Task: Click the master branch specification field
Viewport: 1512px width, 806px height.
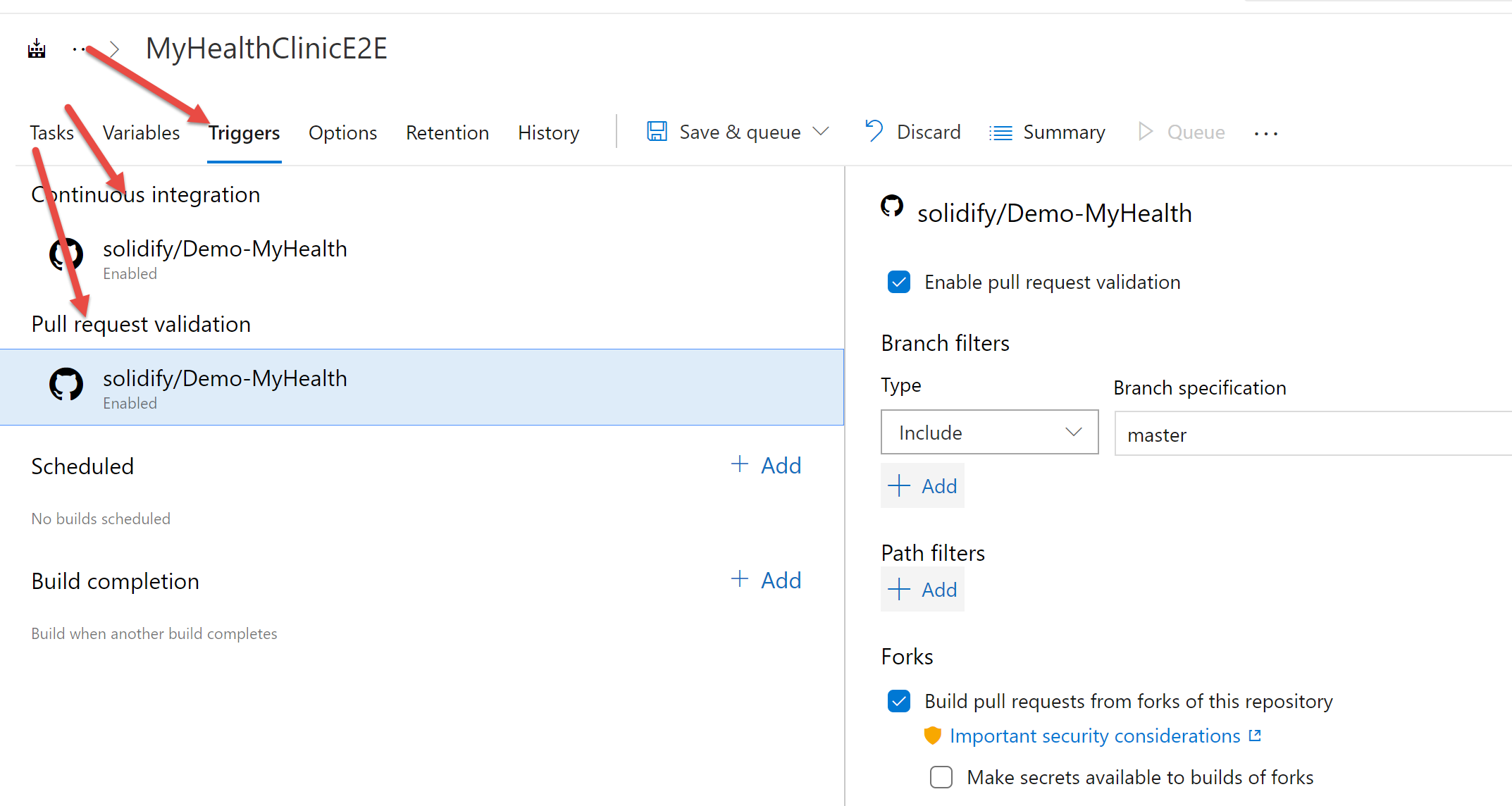Action: click(1313, 434)
